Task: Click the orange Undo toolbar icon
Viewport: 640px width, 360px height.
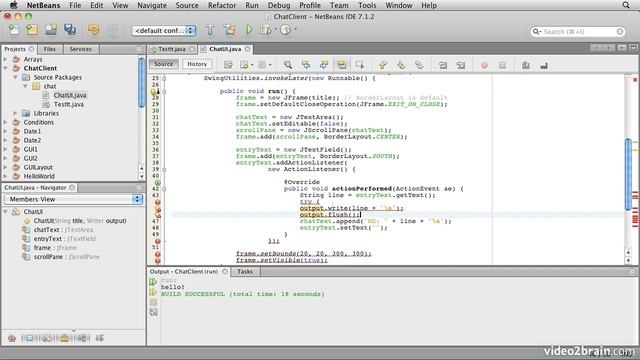Action: click(93, 30)
